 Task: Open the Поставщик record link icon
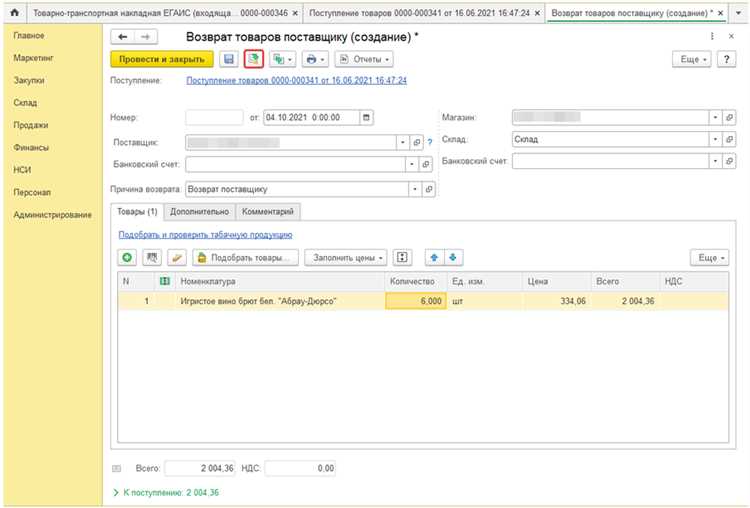click(x=417, y=142)
